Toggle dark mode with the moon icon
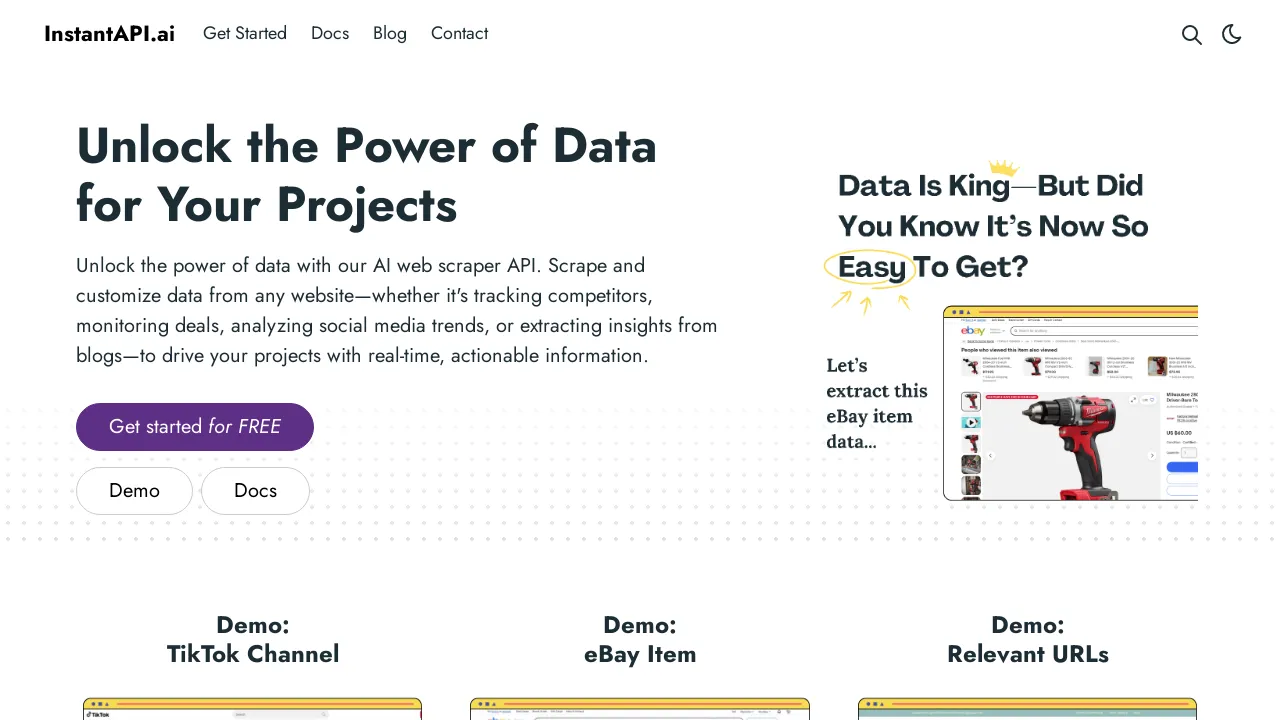Screen dimensions: 1280x720 [x=1231, y=34]
